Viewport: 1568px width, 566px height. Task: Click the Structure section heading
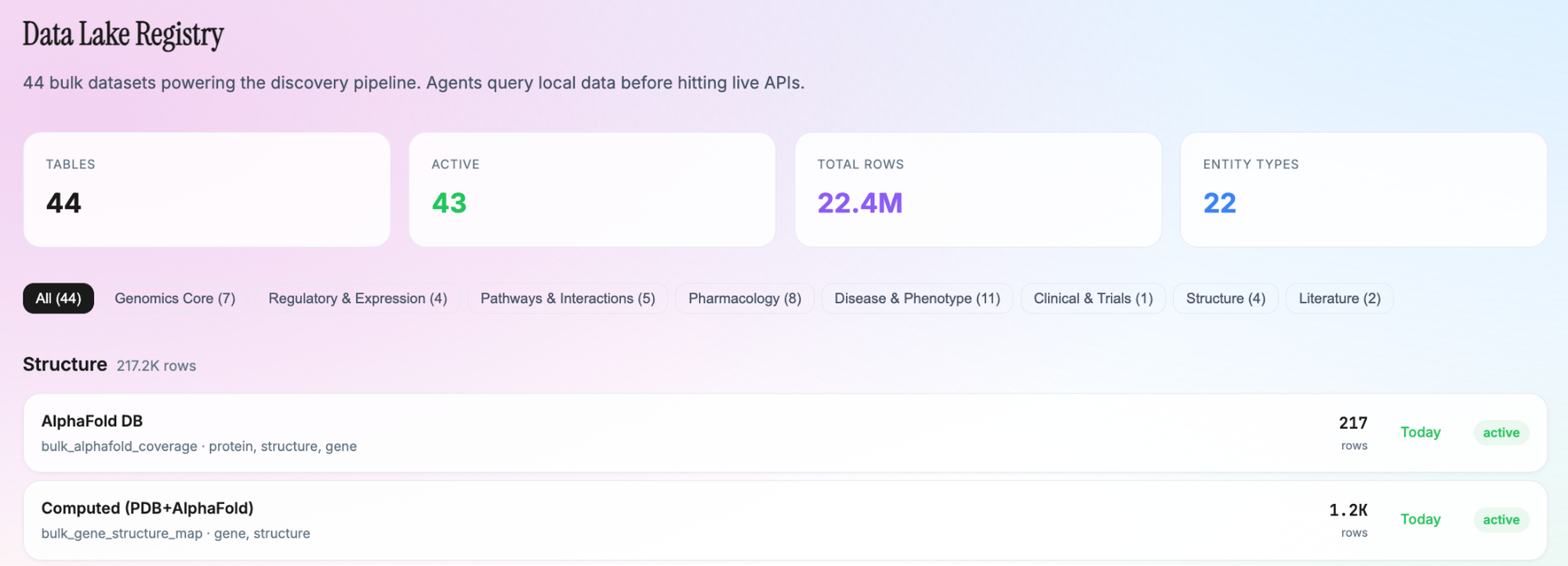(x=65, y=365)
